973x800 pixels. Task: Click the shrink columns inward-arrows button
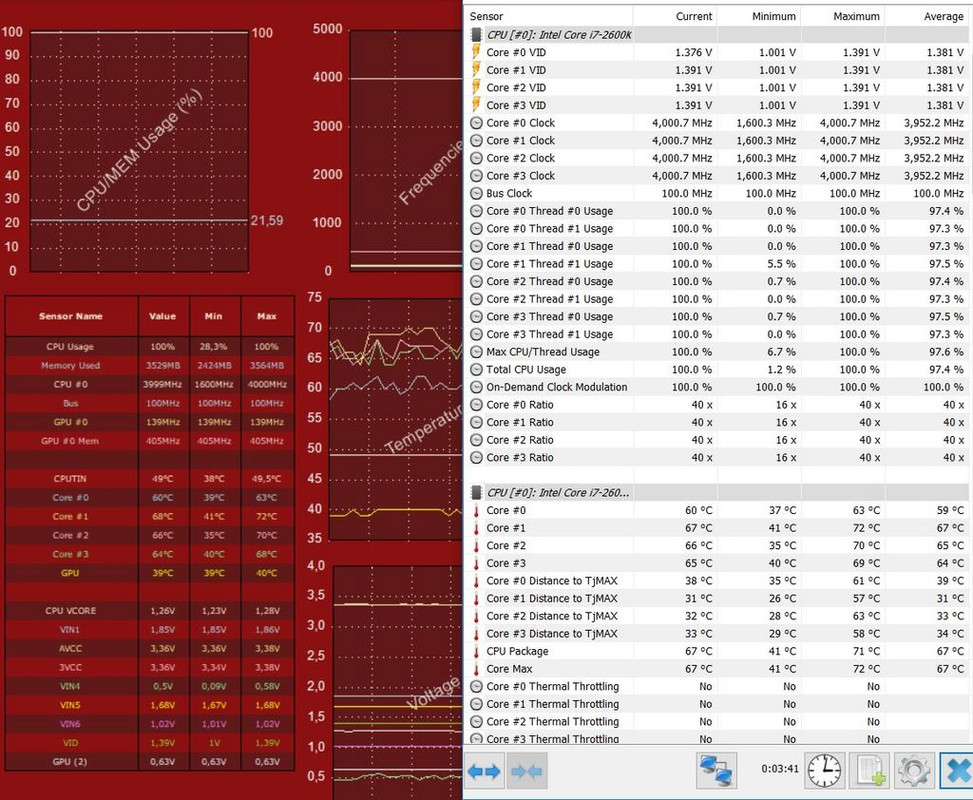(x=527, y=771)
